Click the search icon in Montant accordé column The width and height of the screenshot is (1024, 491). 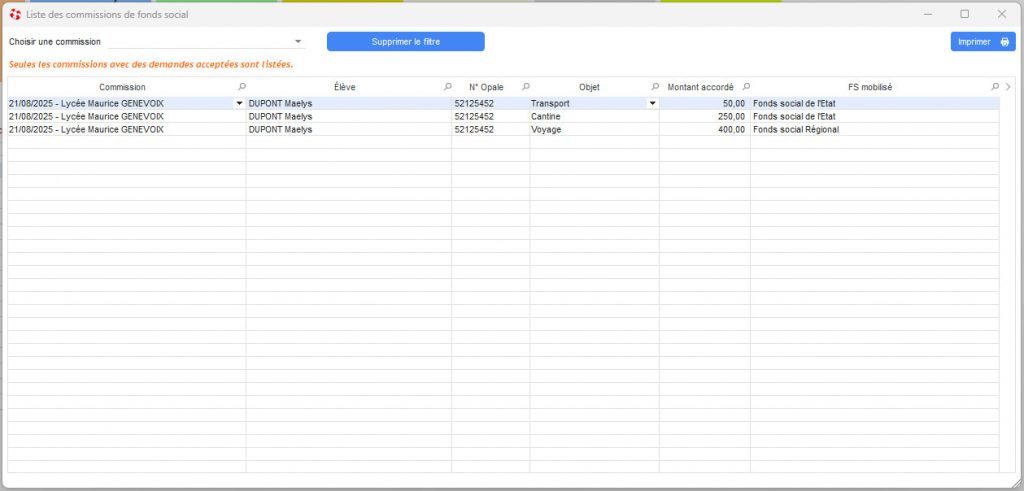(746, 87)
